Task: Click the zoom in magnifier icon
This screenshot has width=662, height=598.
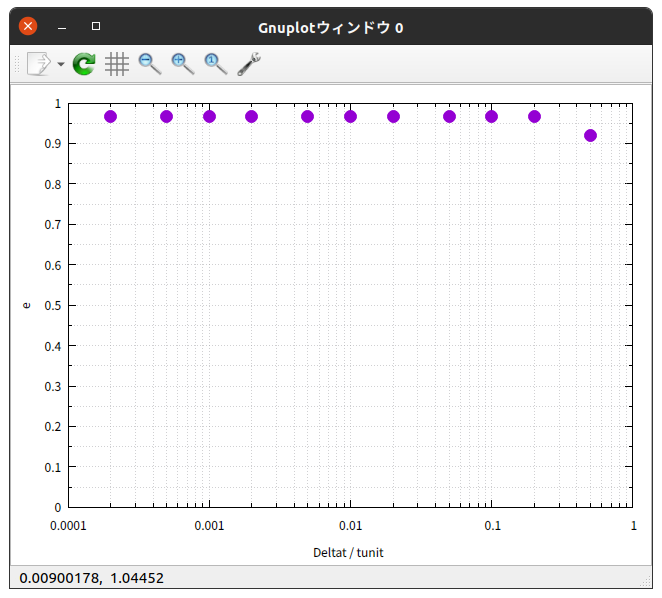Action: click(183, 64)
